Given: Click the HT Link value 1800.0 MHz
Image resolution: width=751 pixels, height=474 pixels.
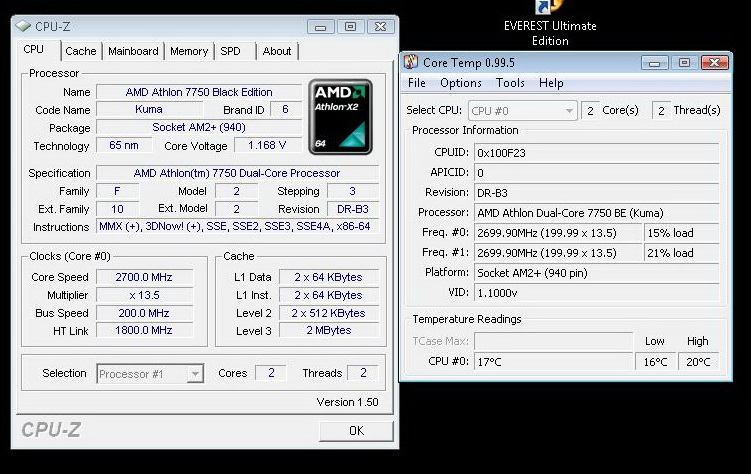Looking at the screenshot, I should (144, 330).
